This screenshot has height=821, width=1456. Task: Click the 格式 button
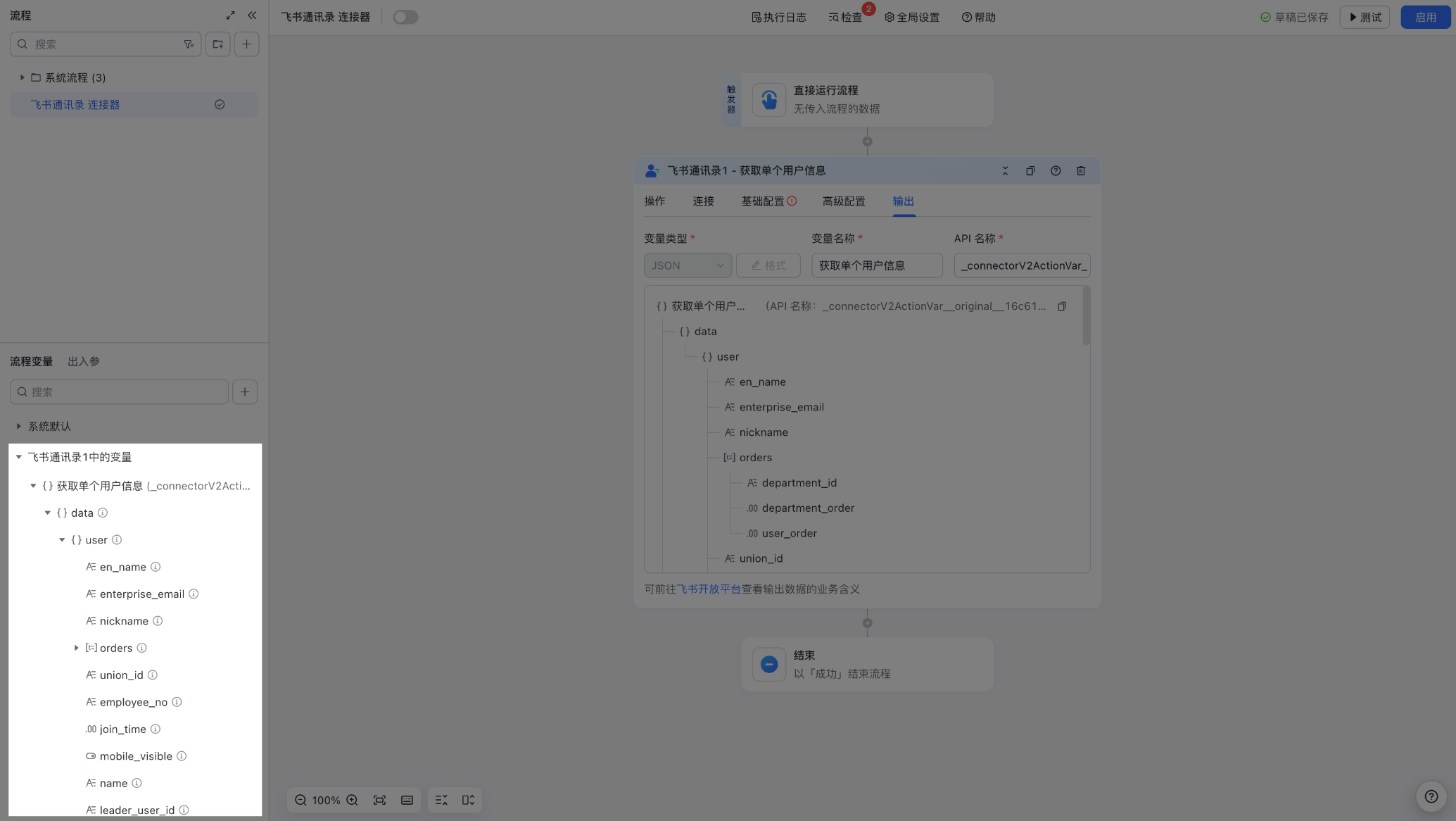[x=768, y=265]
